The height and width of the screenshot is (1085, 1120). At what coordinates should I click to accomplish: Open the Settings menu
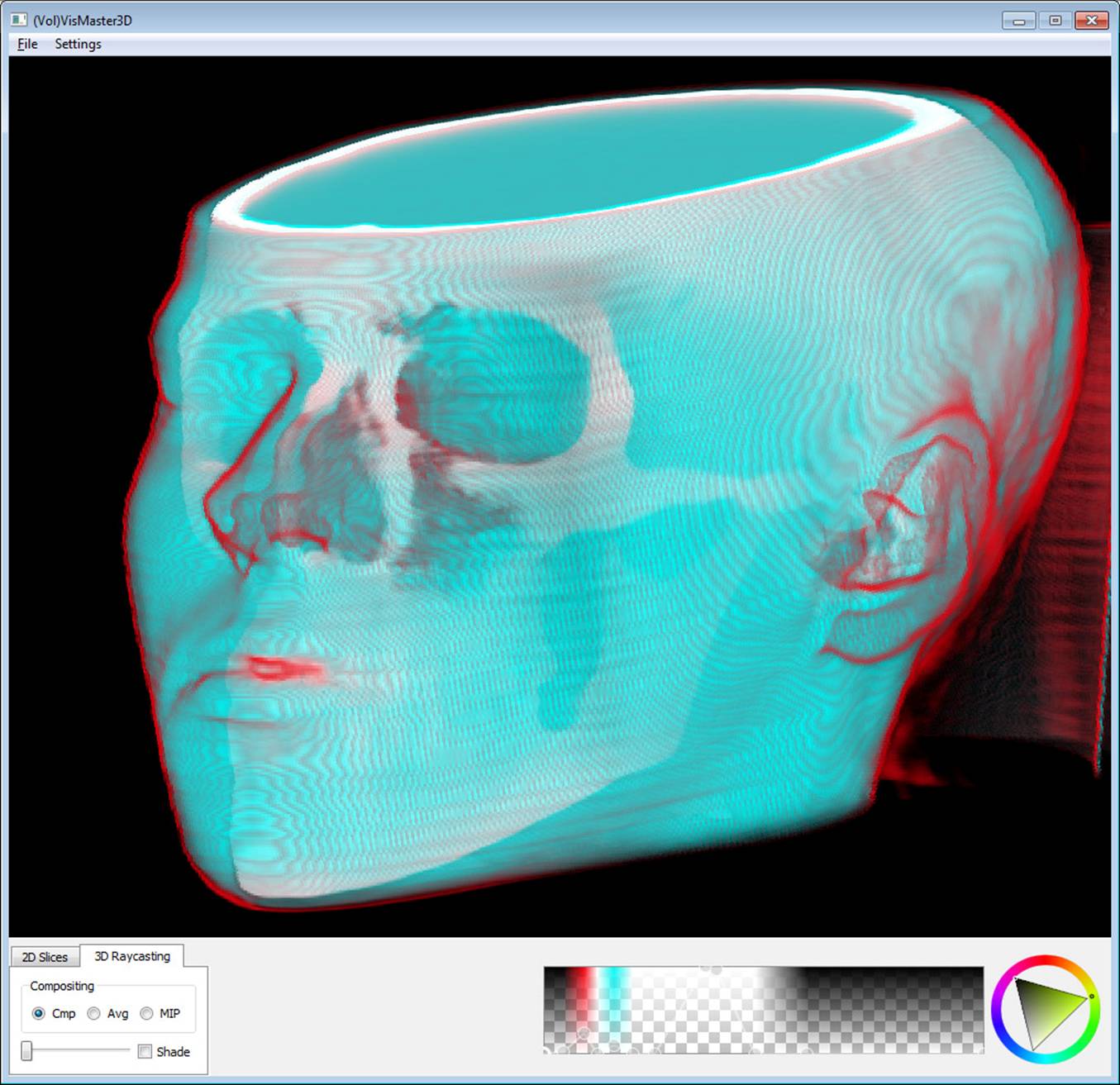(x=77, y=44)
